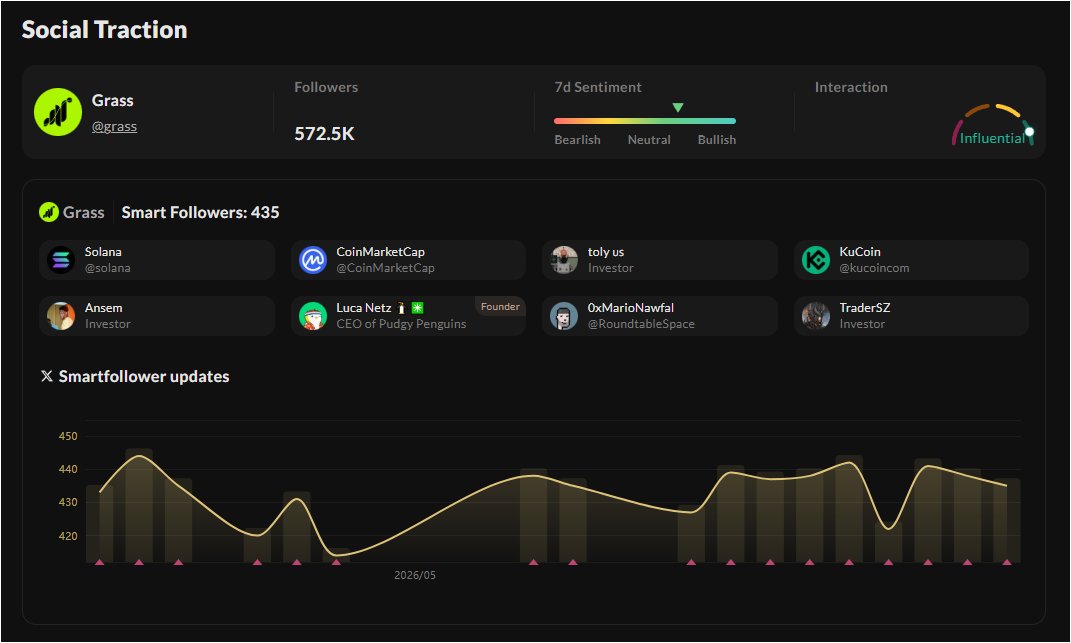Select the Solana name text
The image size is (1071, 643).
(x=103, y=252)
